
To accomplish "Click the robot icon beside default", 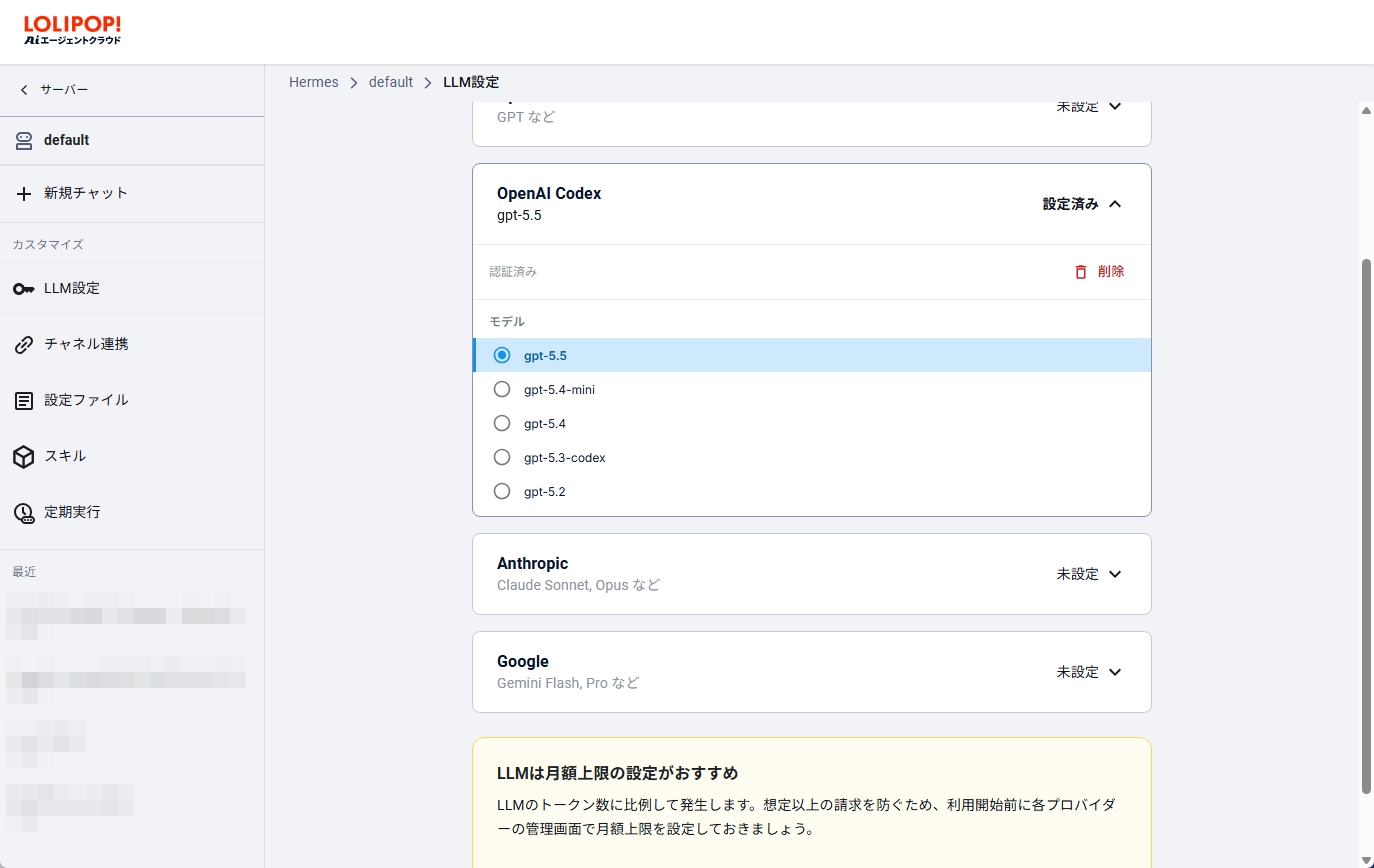I will point(24,141).
